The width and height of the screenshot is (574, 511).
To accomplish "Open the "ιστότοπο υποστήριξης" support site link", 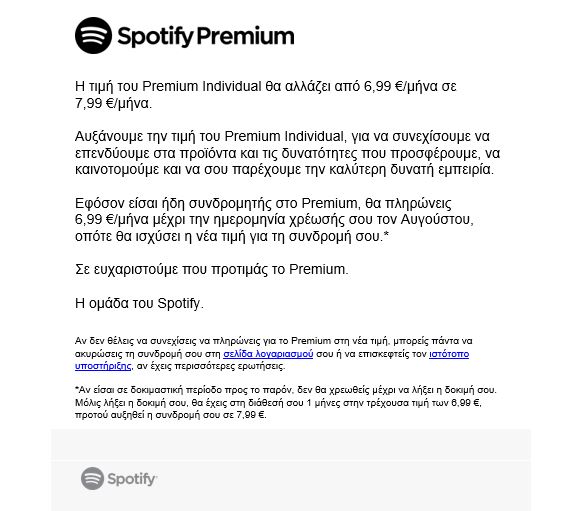I will click(x=272, y=360).
